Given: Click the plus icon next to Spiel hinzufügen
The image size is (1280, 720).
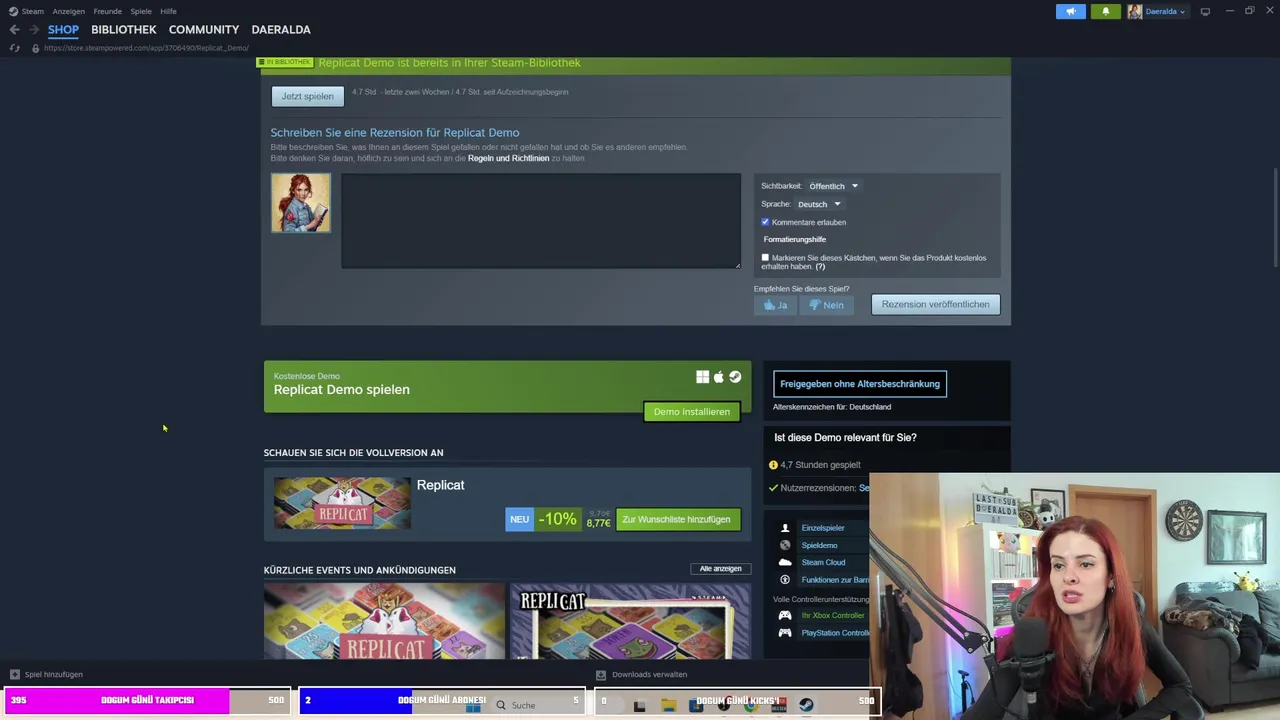Looking at the screenshot, I should (14, 674).
